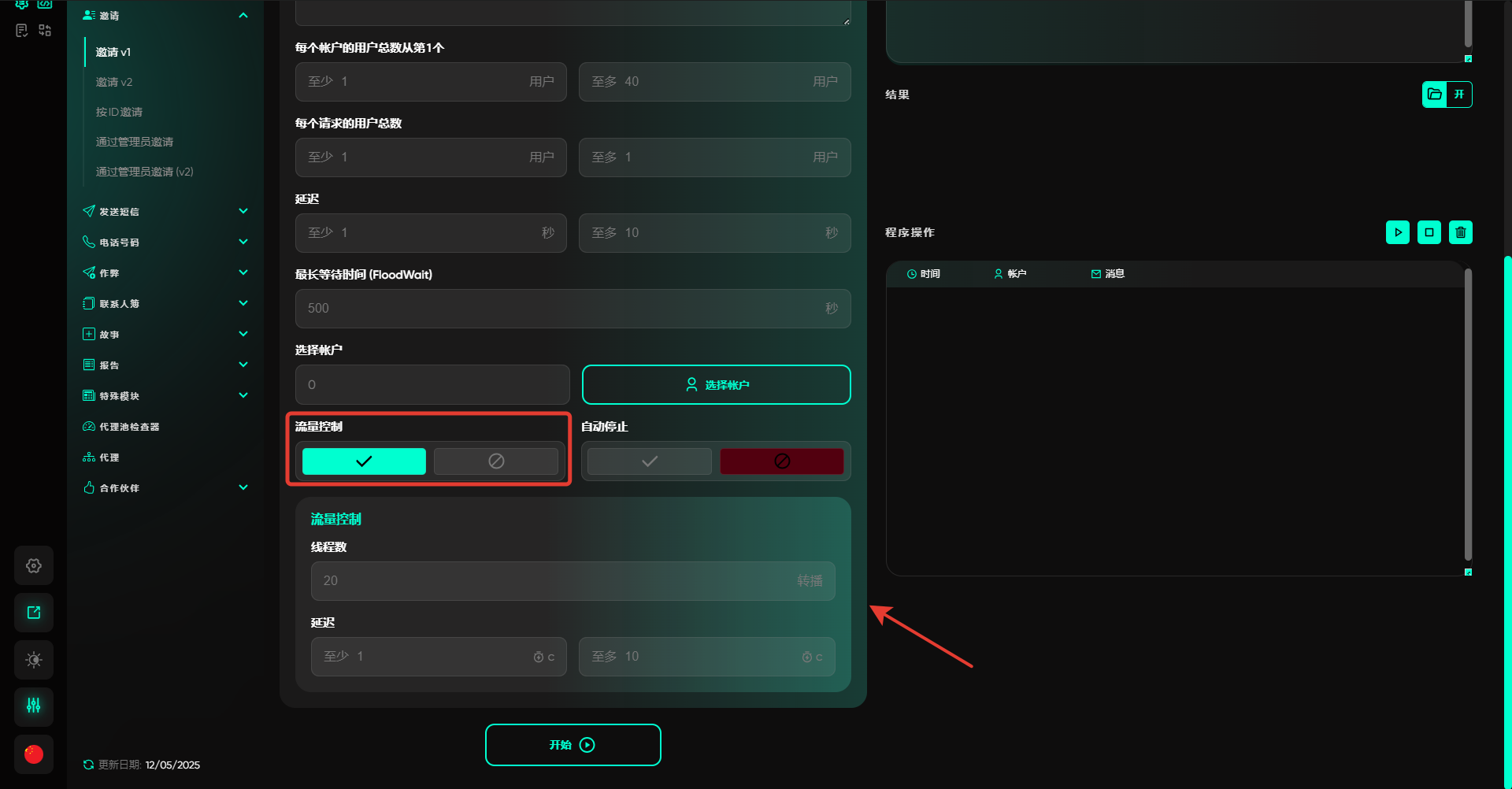Screen dimensions: 1512x789
Task: Enable 流量控制 with the checkmark toggle
Action: [364, 461]
